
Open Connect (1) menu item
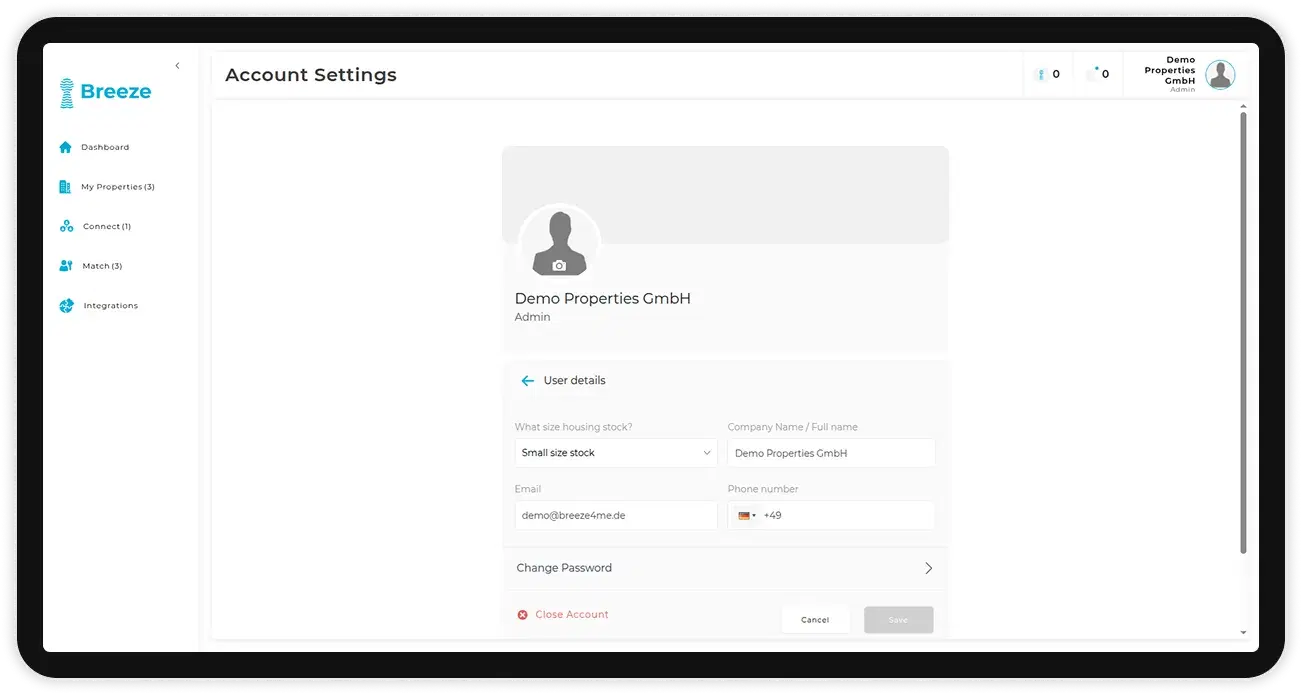(107, 227)
